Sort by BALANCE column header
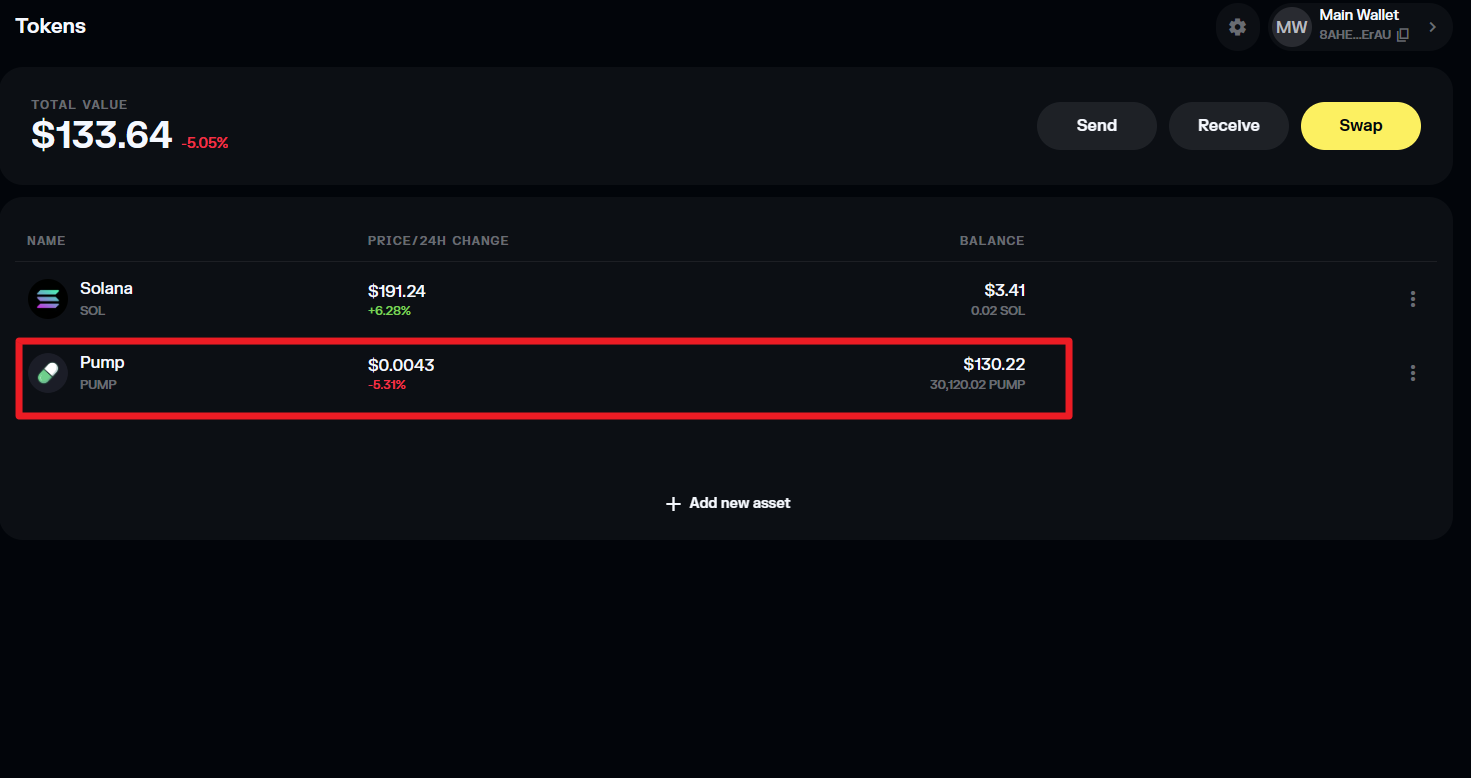 point(992,241)
